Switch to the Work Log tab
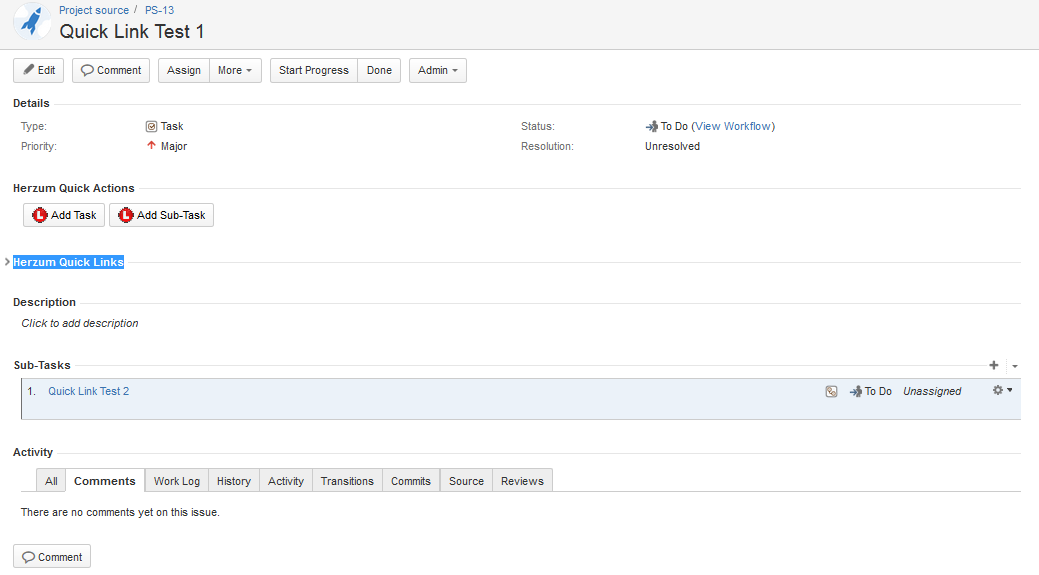This screenshot has width=1039, height=575. 177,481
